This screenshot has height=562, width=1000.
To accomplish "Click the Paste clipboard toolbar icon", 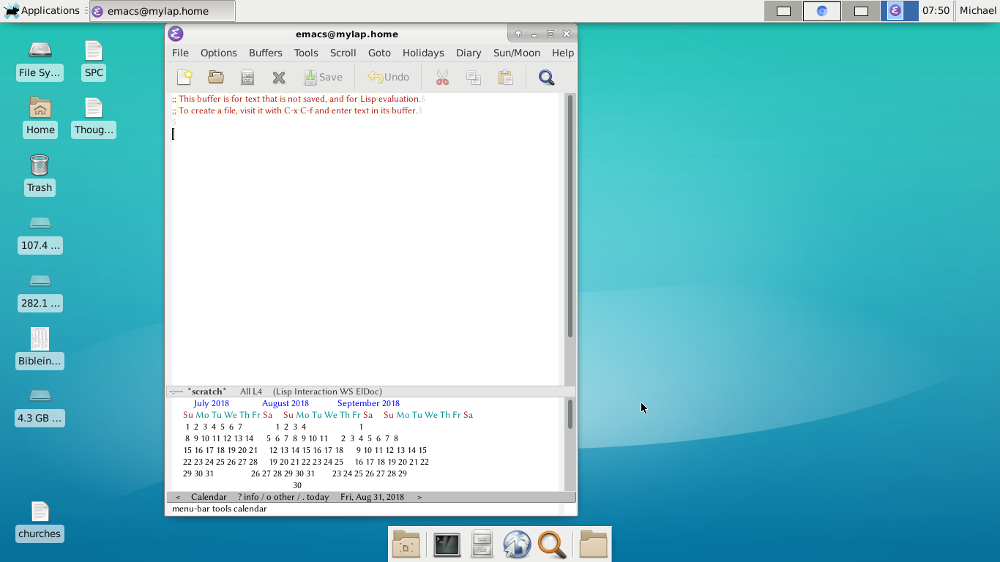I will [505, 77].
